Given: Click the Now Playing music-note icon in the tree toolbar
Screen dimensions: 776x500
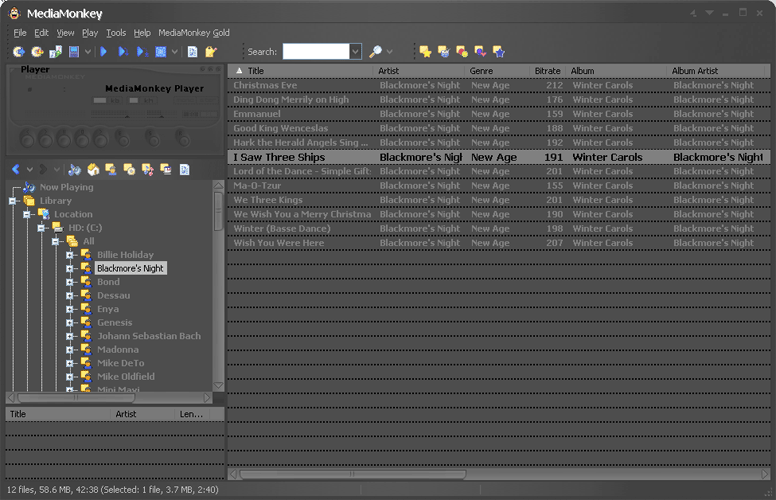Looking at the screenshot, I should 75,170.
